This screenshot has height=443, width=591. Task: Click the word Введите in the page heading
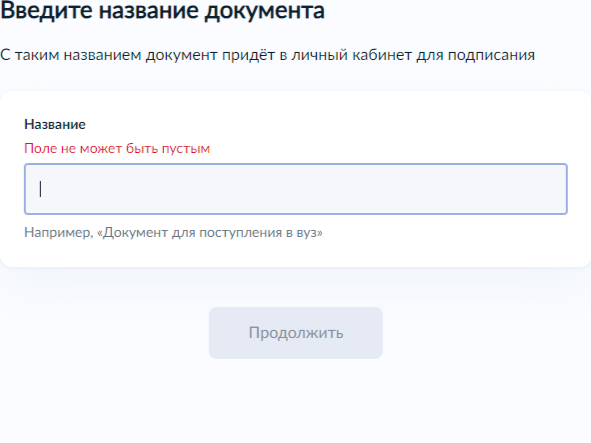click(46, 11)
